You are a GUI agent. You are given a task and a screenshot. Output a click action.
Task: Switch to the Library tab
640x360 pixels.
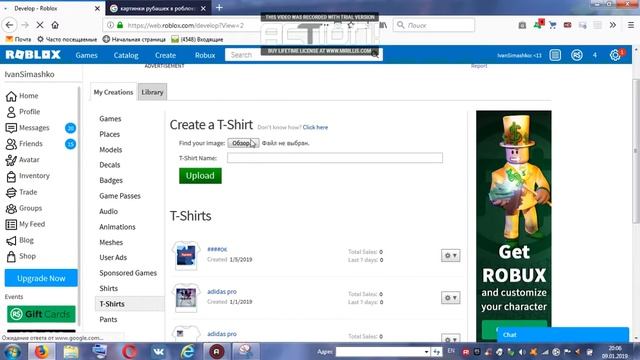tap(152, 92)
